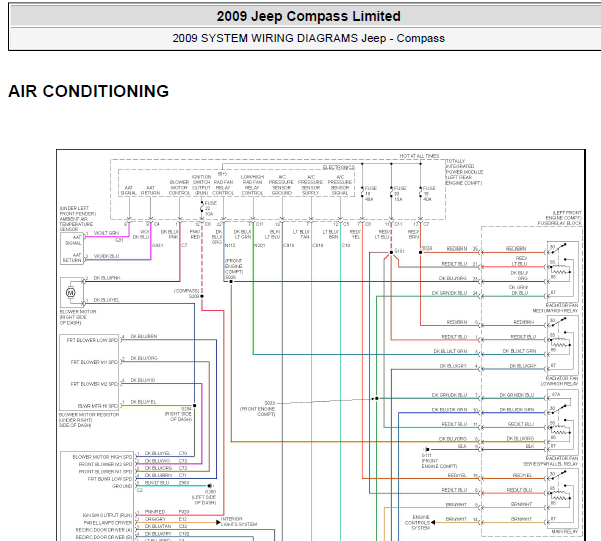Click the '(COMPASS) S209' splice label
601x541 pixels.
coord(186,293)
